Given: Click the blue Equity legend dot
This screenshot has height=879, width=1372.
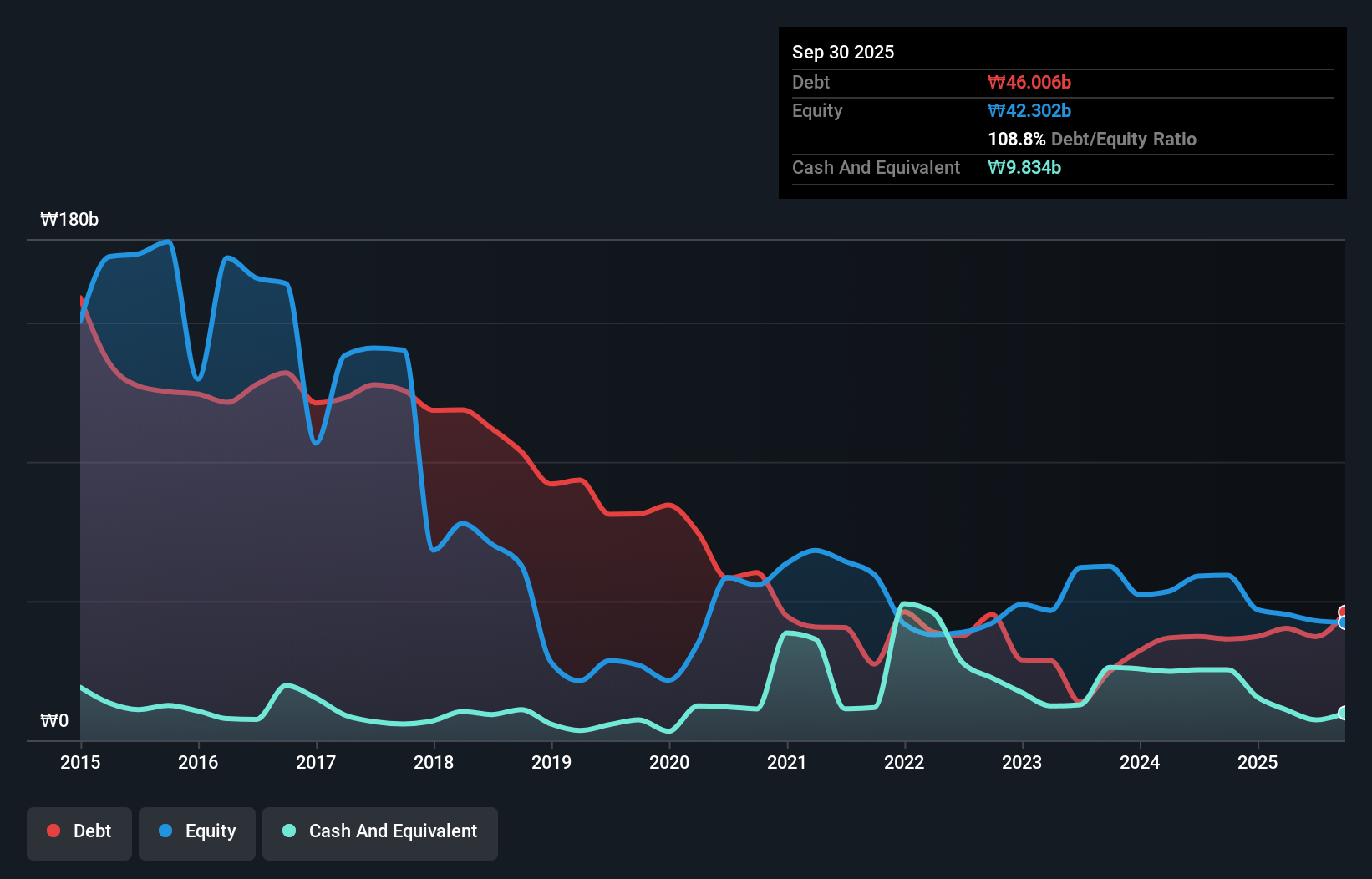Looking at the screenshot, I should [x=166, y=831].
